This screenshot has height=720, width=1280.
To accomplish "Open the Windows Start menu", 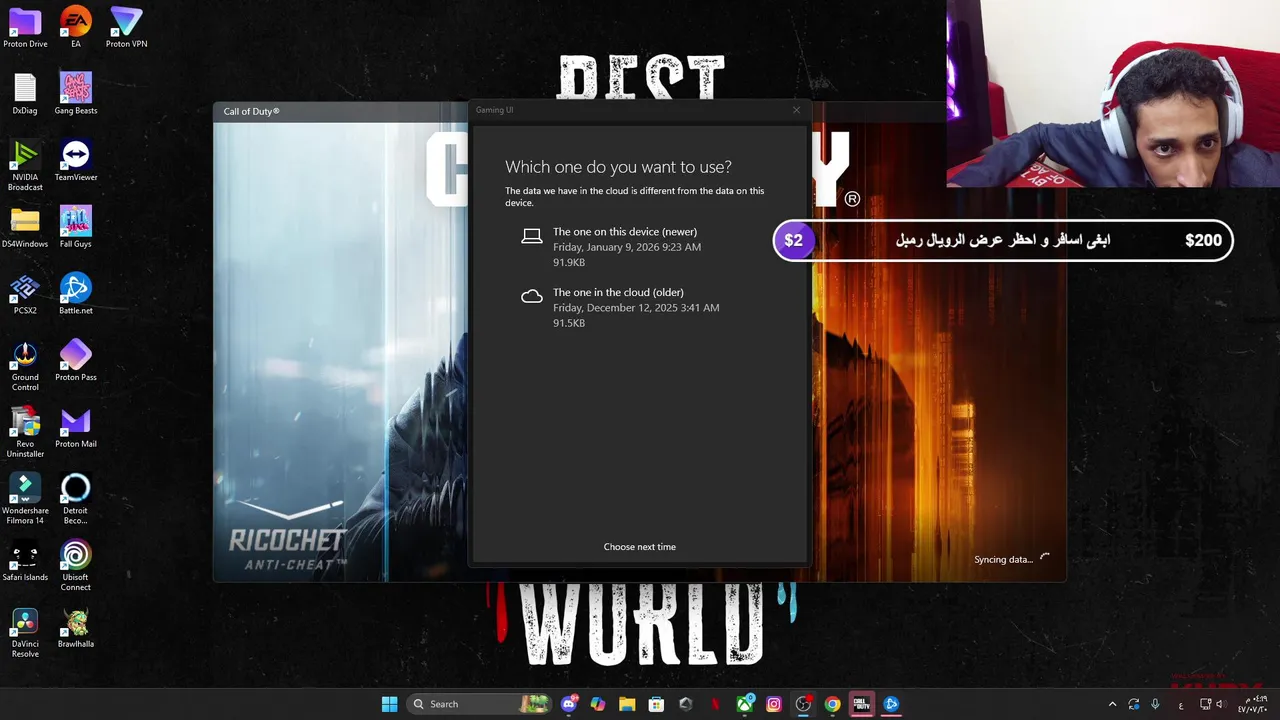I will pos(390,704).
